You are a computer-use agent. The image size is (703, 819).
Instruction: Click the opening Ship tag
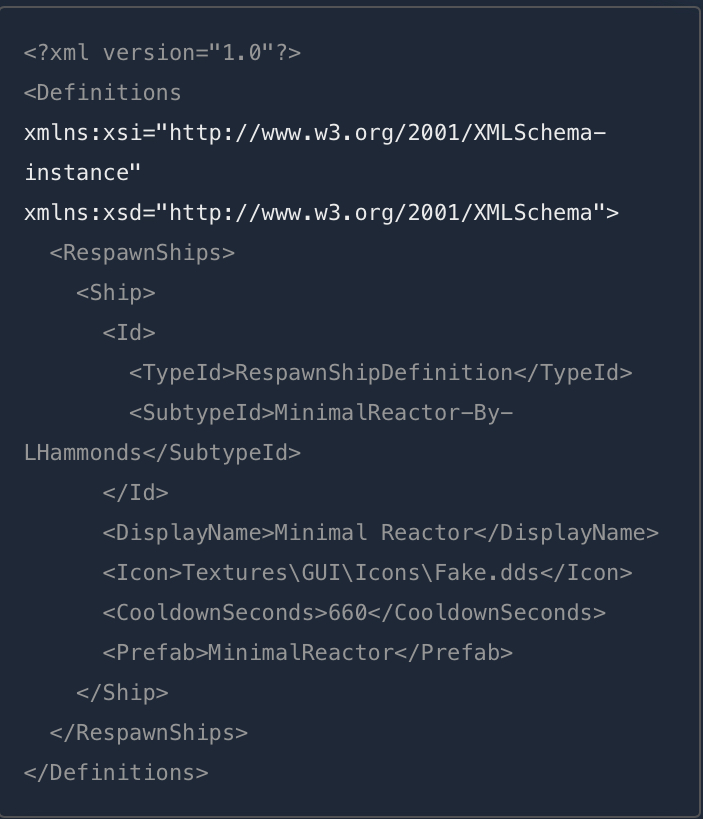[116, 292]
